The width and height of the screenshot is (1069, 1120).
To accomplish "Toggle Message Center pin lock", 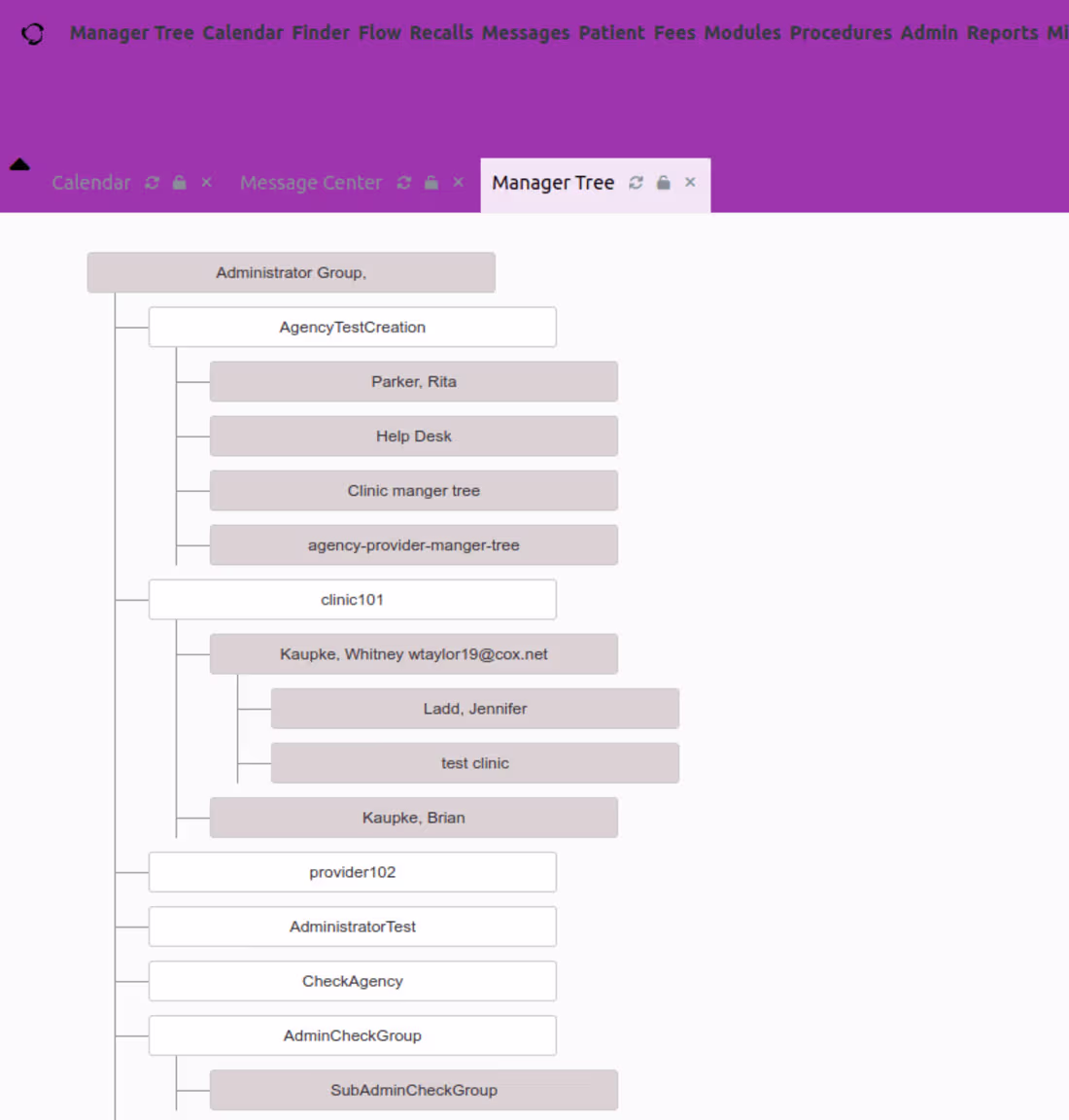I will 431,182.
